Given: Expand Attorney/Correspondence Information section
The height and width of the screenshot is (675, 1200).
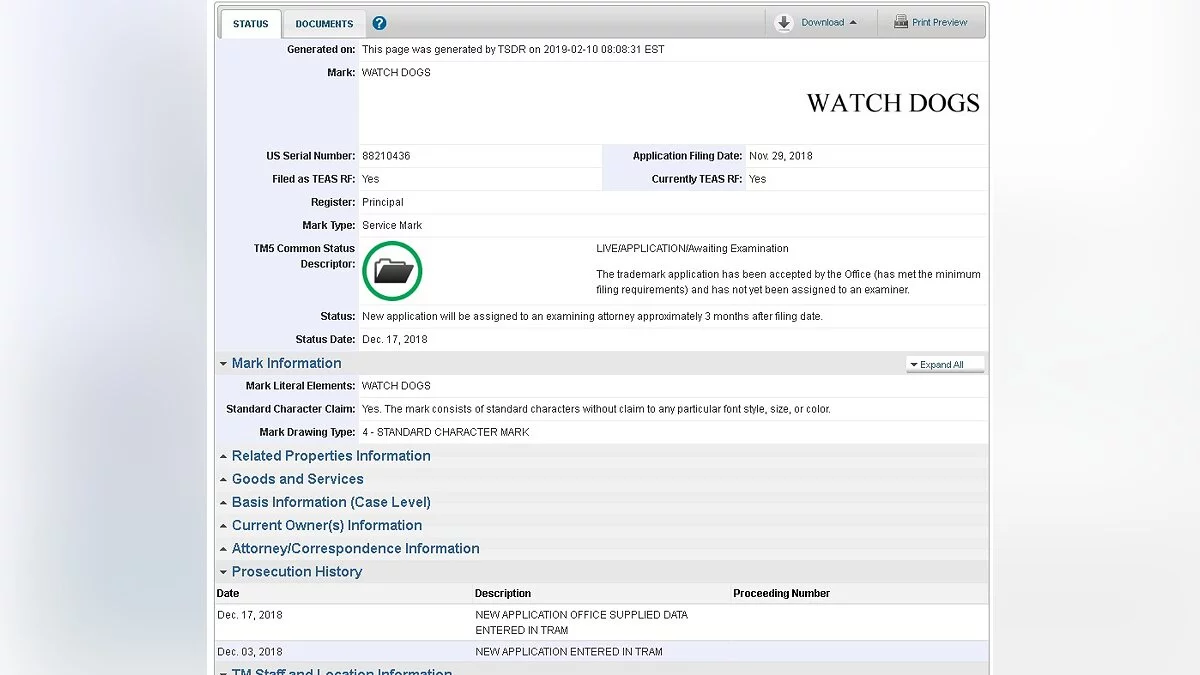Looking at the screenshot, I should 355,548.
